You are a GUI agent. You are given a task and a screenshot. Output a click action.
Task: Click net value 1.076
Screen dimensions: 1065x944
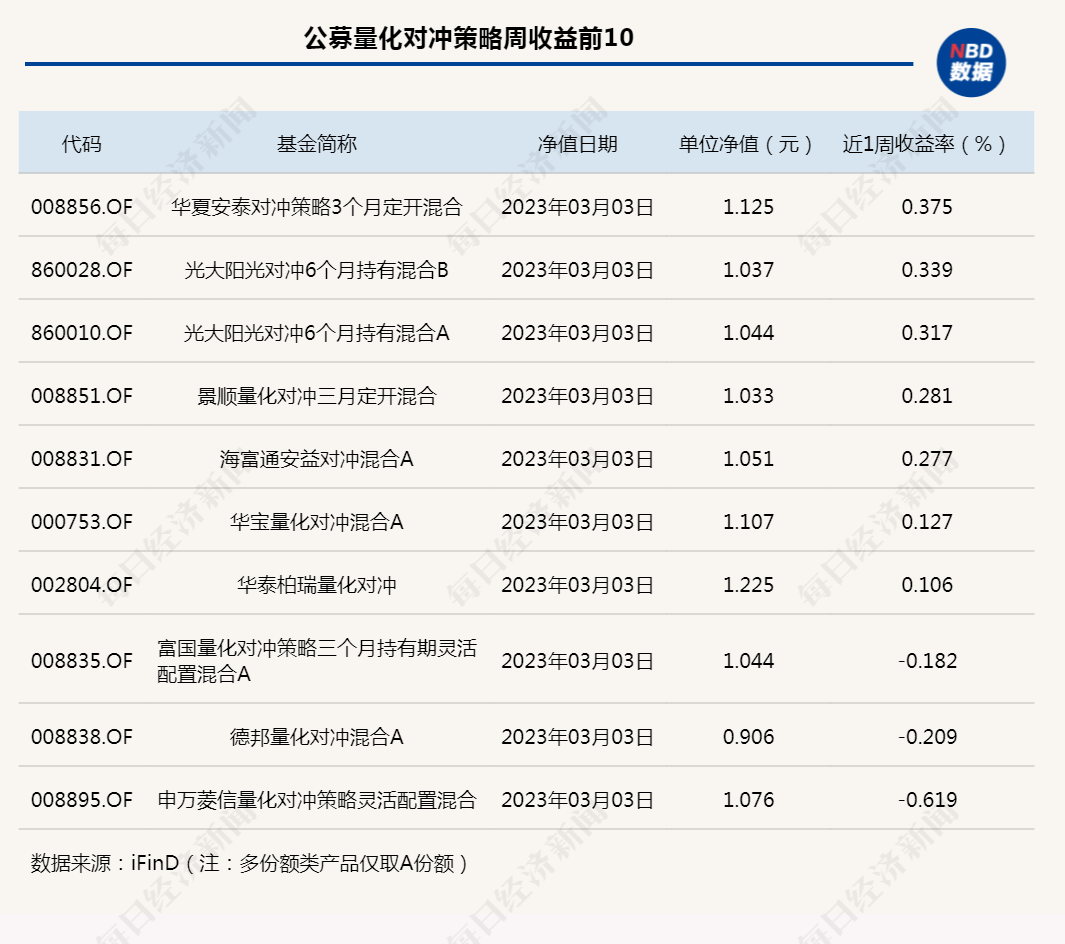(748, 800)
